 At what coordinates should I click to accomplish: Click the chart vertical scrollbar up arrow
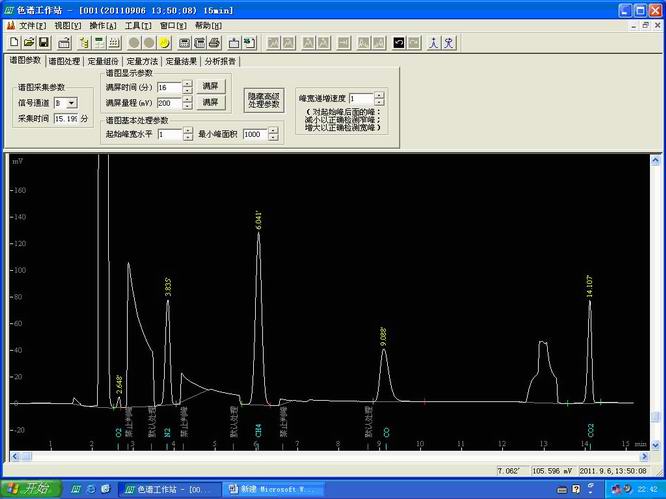click(x=655, y=161)
